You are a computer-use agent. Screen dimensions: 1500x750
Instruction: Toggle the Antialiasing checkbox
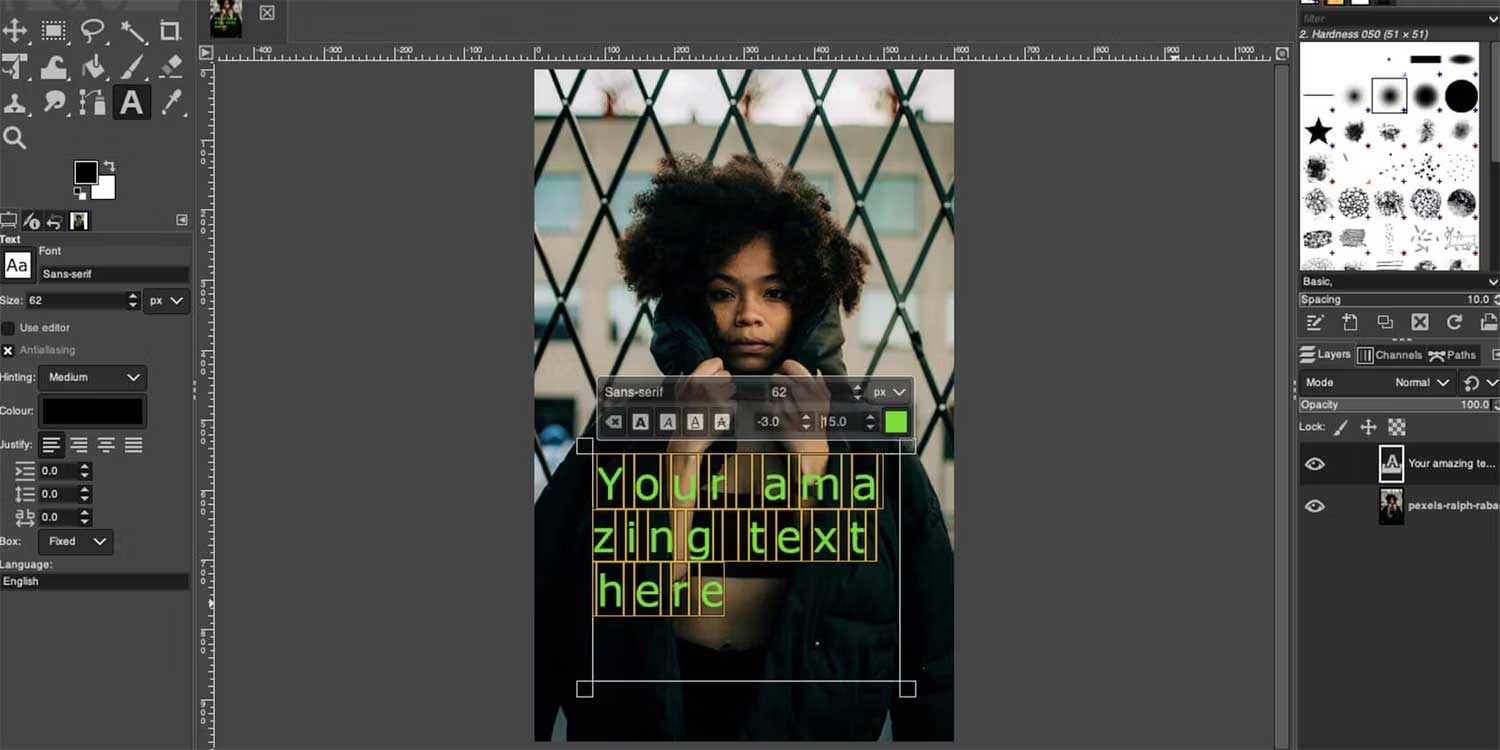pyautogui.click(x=8, y=350)
